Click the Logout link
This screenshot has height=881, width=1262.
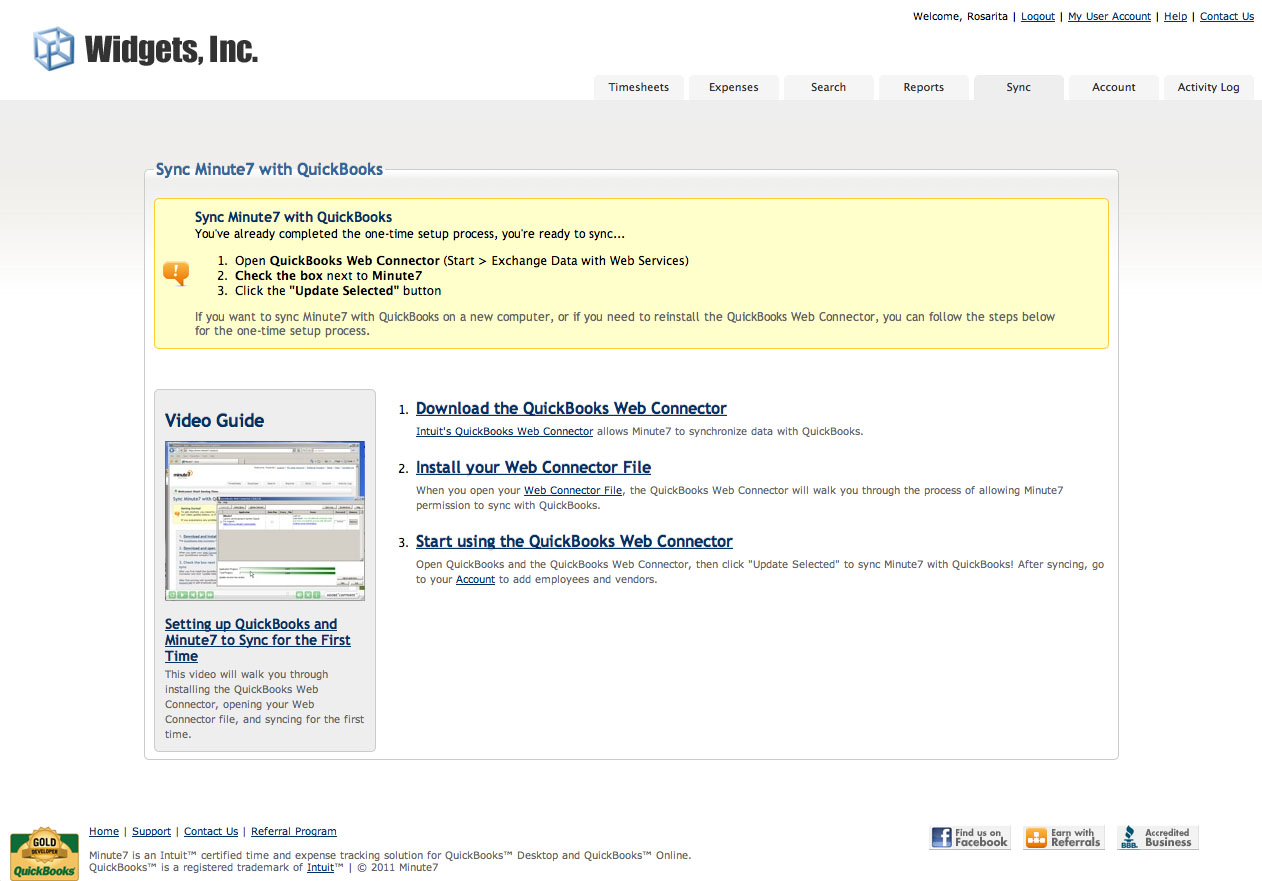[x=1038, y=17]
